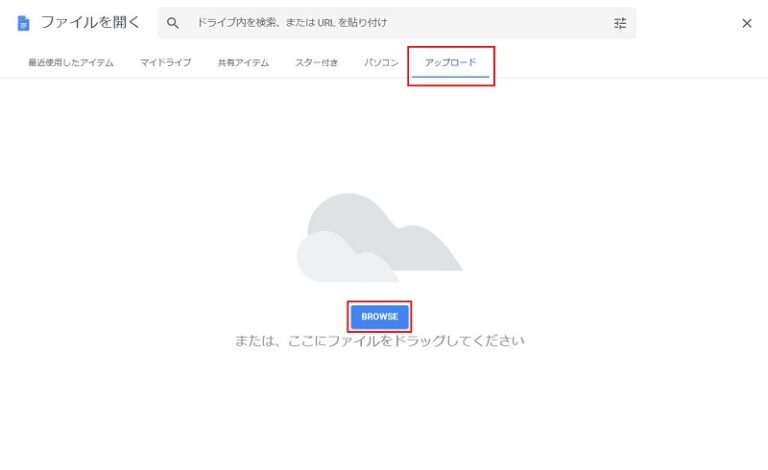
Task: Click the empty drop area below instruction text
Action: [380, 410]
